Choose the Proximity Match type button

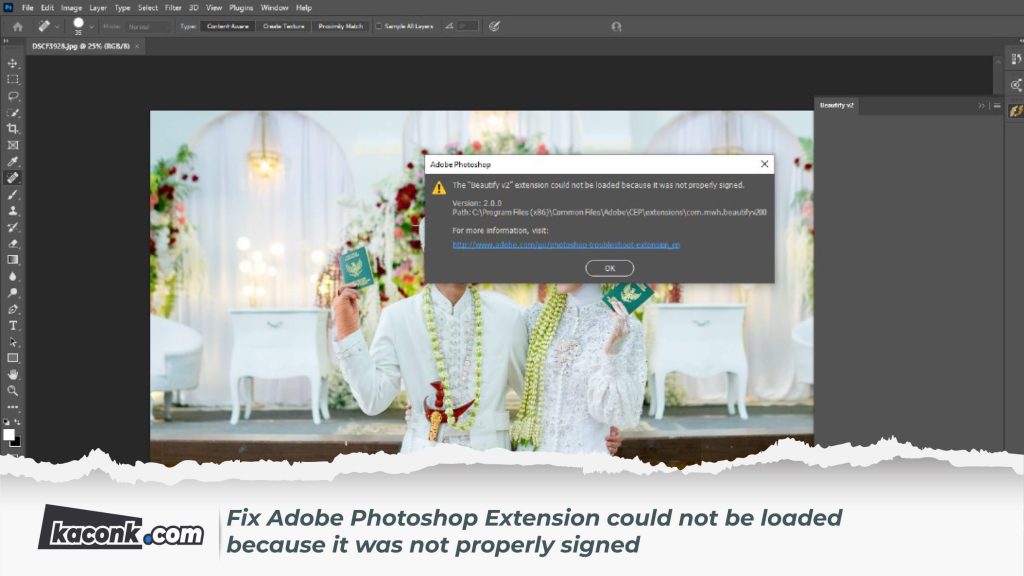(340, 27)
